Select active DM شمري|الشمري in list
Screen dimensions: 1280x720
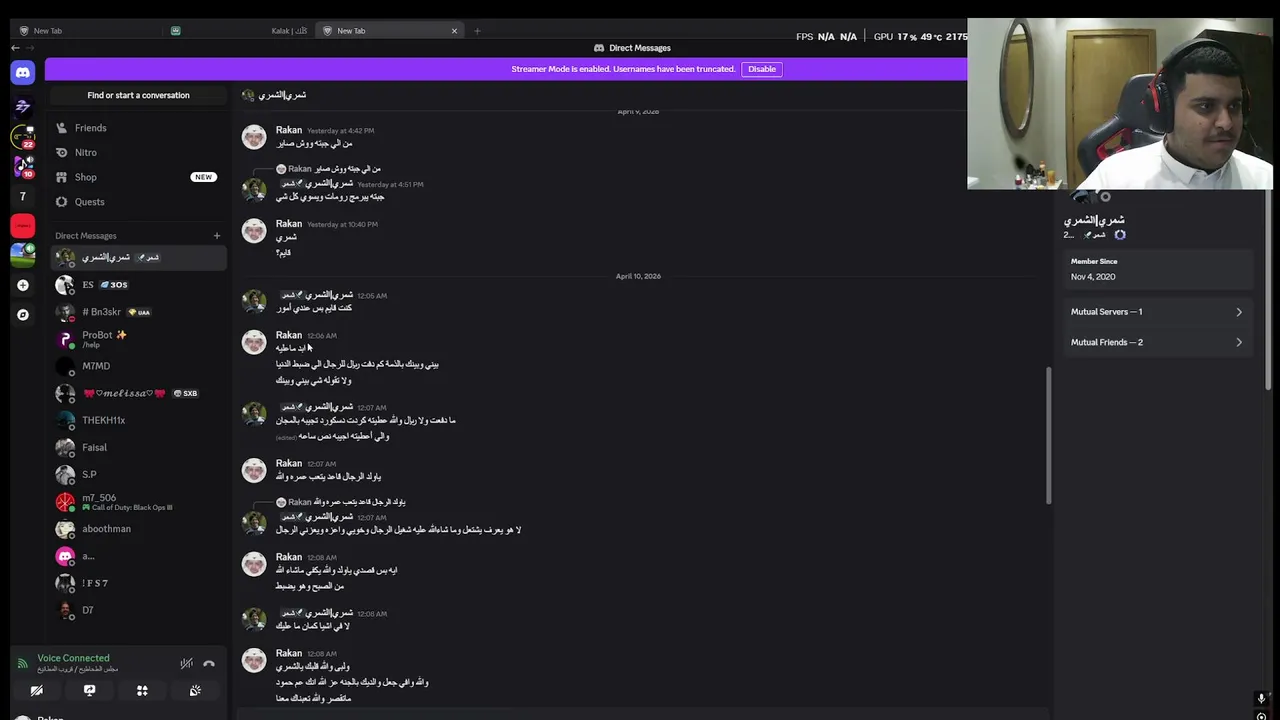pos(138,257)
